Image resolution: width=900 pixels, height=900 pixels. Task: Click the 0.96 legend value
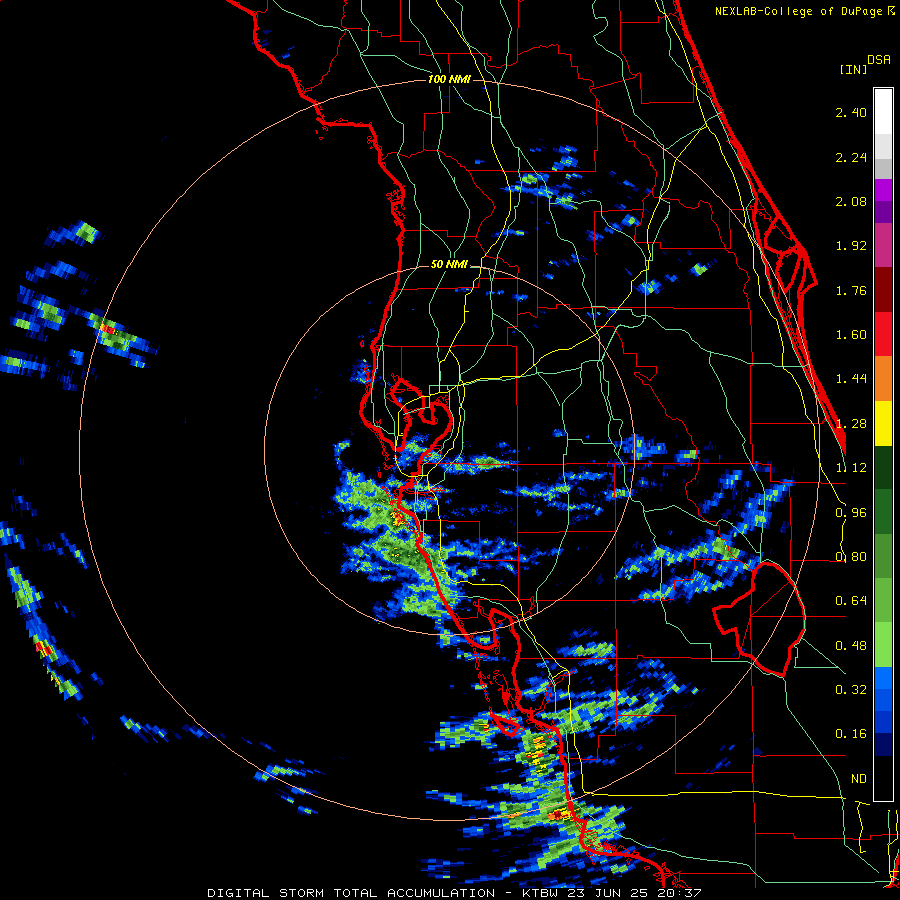click(851, 513)
